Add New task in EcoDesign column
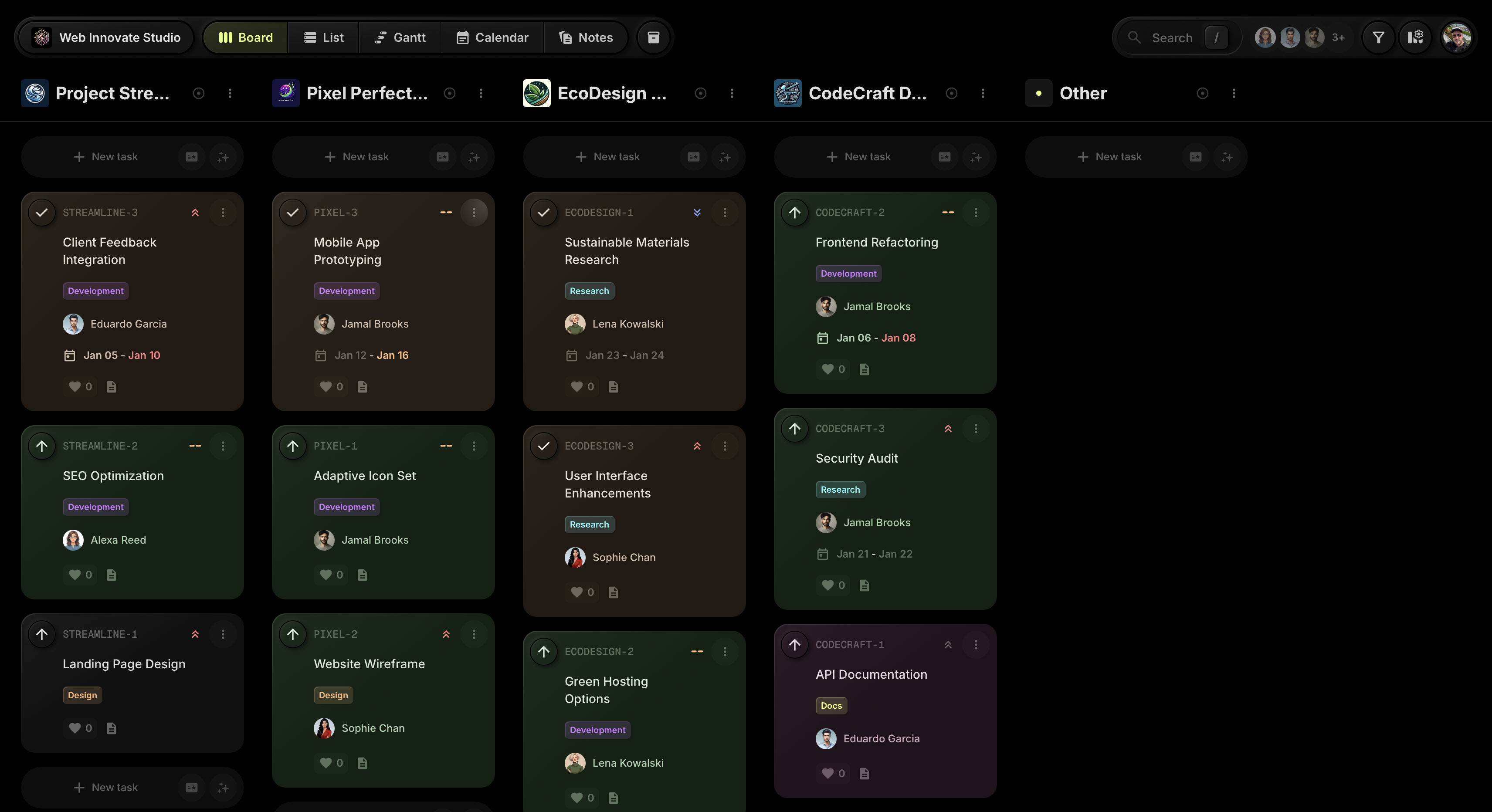Screen dimensions: 1492x812 pyautogui.click(x=607, y=157)
